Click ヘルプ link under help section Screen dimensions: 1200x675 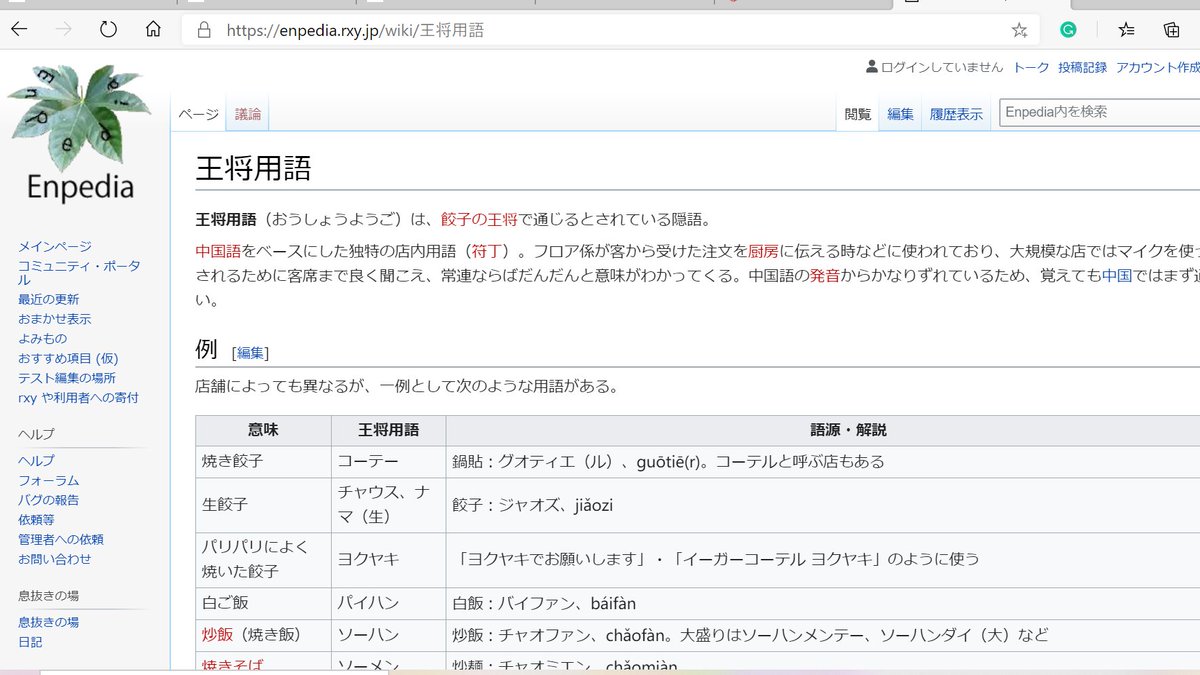(x=36, y=461)
